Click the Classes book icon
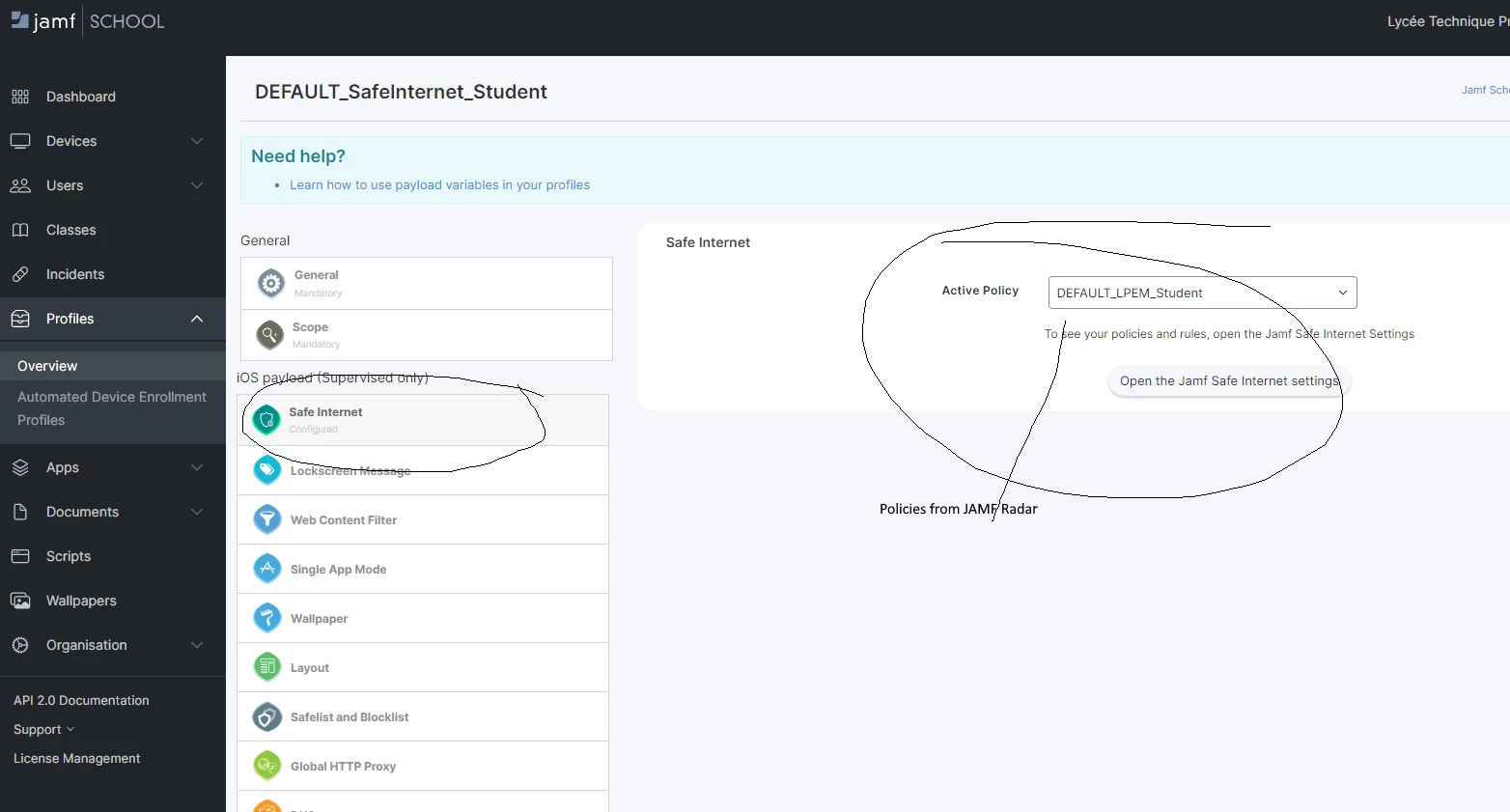The image size is (1510, 812). point(20,230)
